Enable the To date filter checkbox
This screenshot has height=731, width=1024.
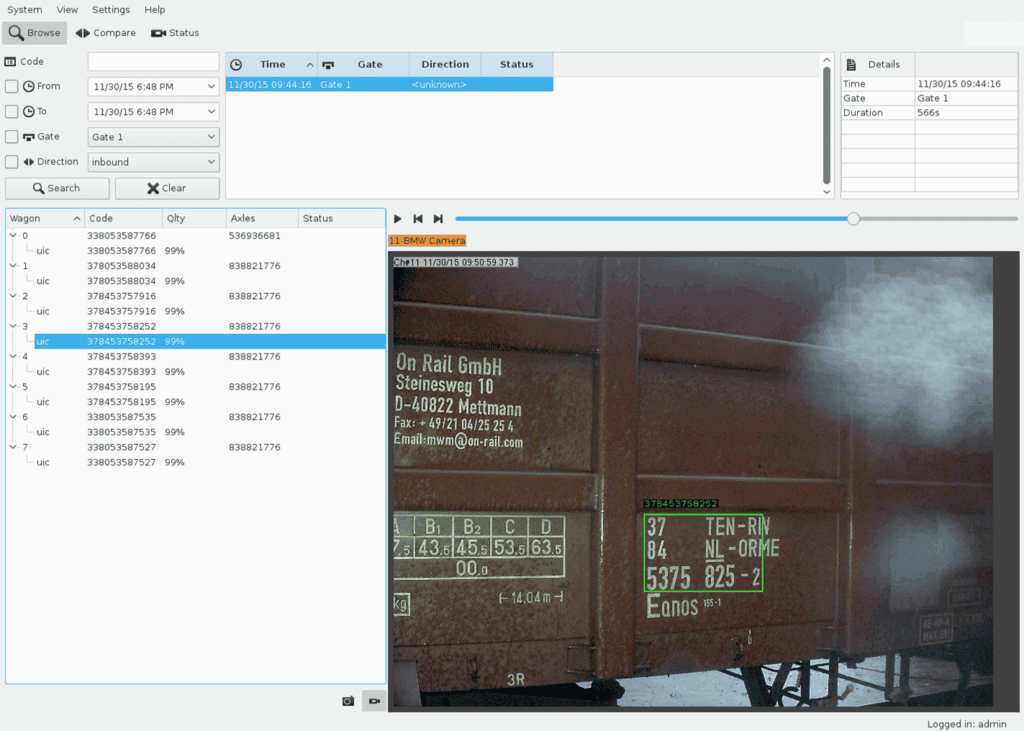(x=12, y=112)
